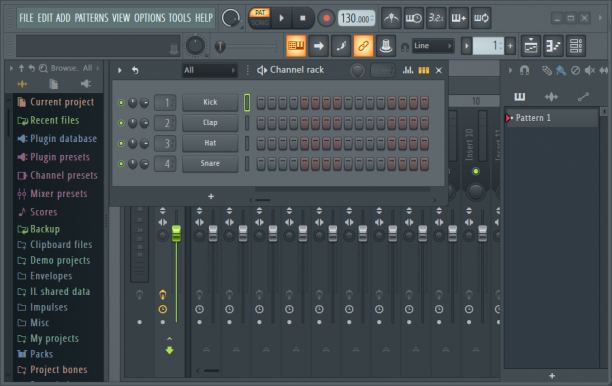Mute the Clap channel

(x=121, y=123)
